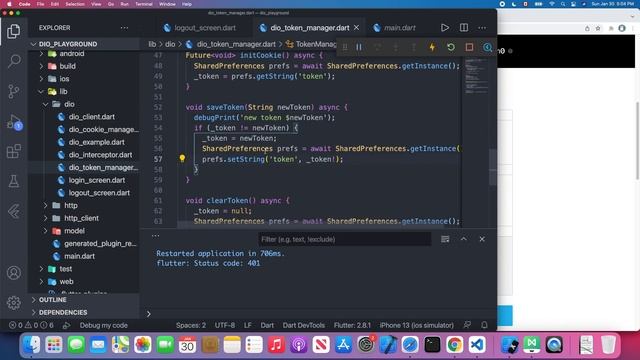Pause the debug session
Image resolution: width=640 pixels, height=360 pixels.
tap(359, 47)
